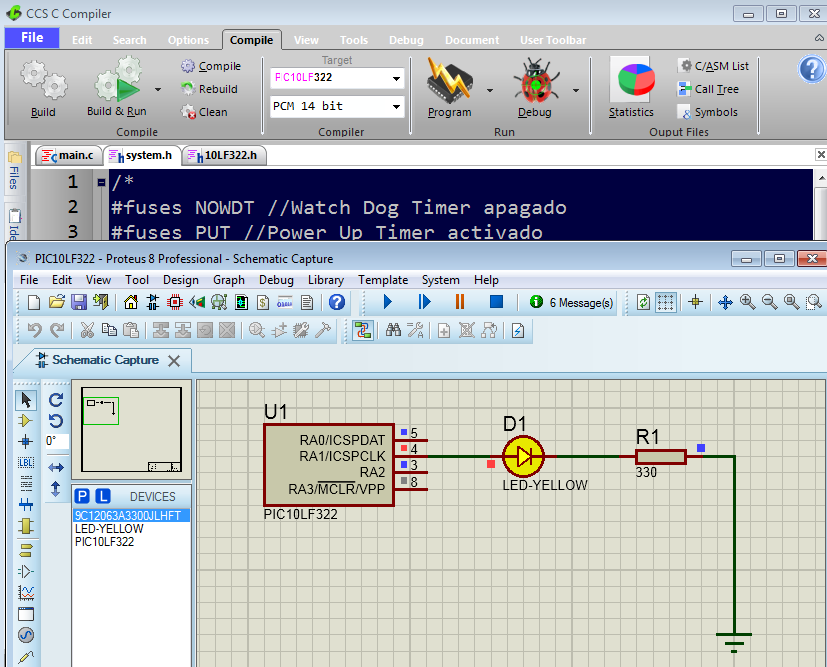The width and height of the screenshot is (827, 667).
Task: Open the C/ASM List output file
Action: (714, 66)
